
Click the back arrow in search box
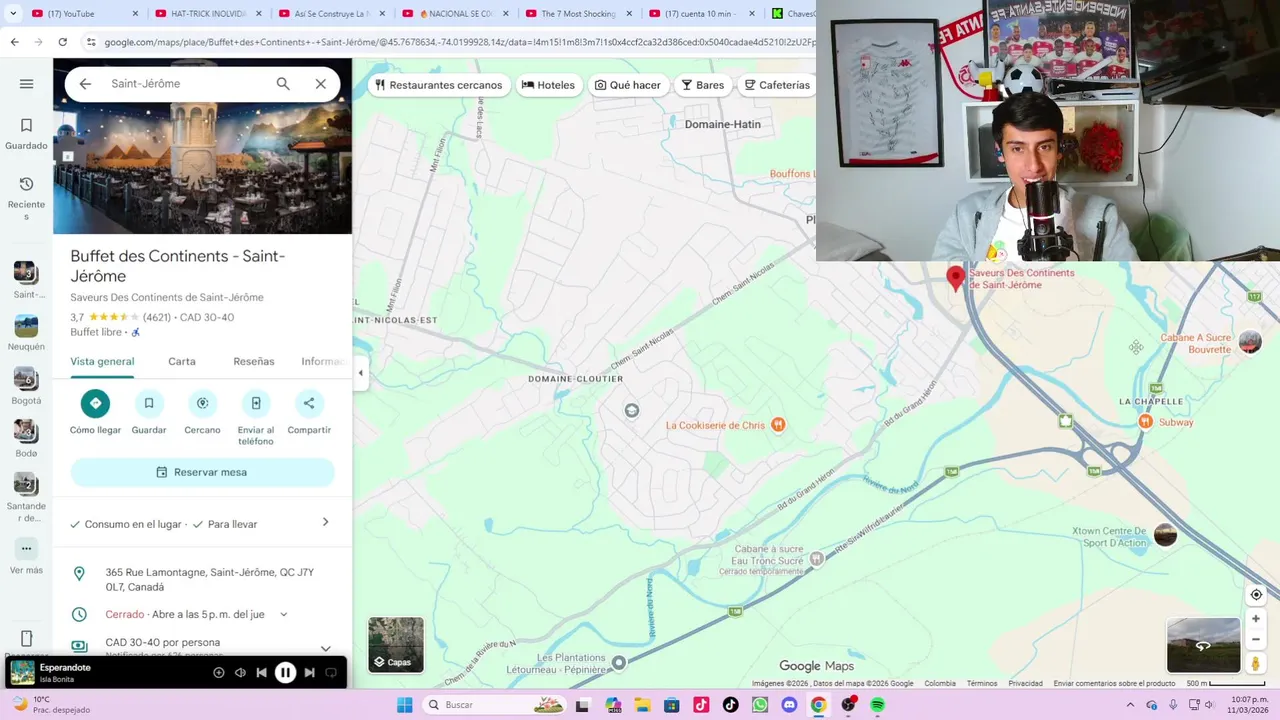(x=85, y=84)
